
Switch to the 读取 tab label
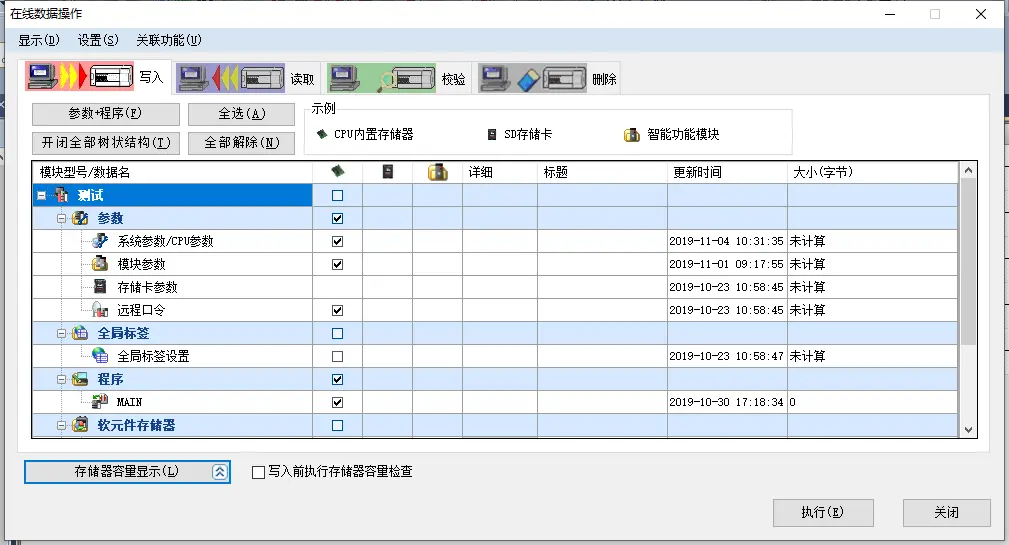point(302,79)
